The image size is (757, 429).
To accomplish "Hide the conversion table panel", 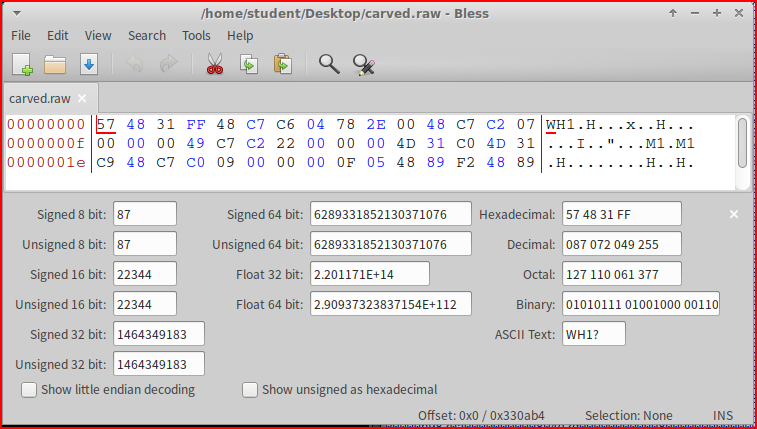I will pyautogui.click(x=733, y=214).
